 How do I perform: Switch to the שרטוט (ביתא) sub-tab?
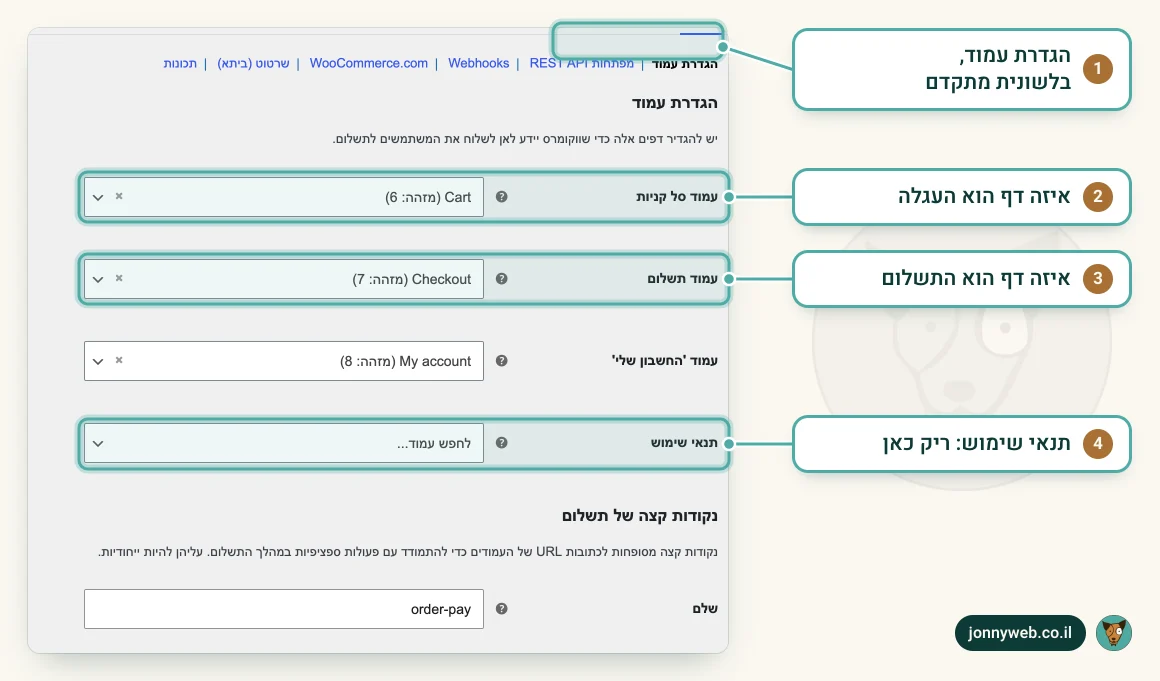[x=253, y=64]
